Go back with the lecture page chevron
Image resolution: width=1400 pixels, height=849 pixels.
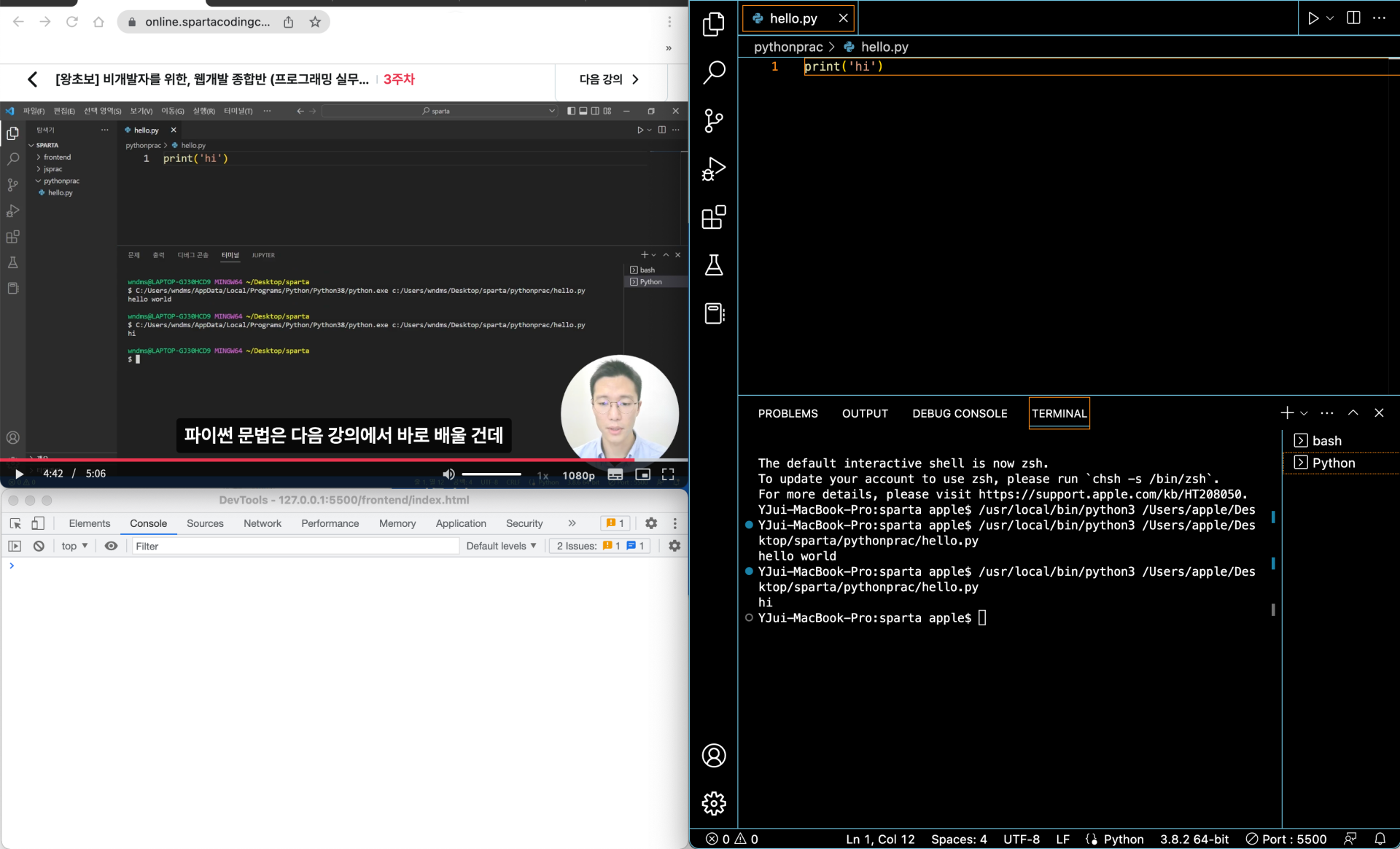pos(32,79)
